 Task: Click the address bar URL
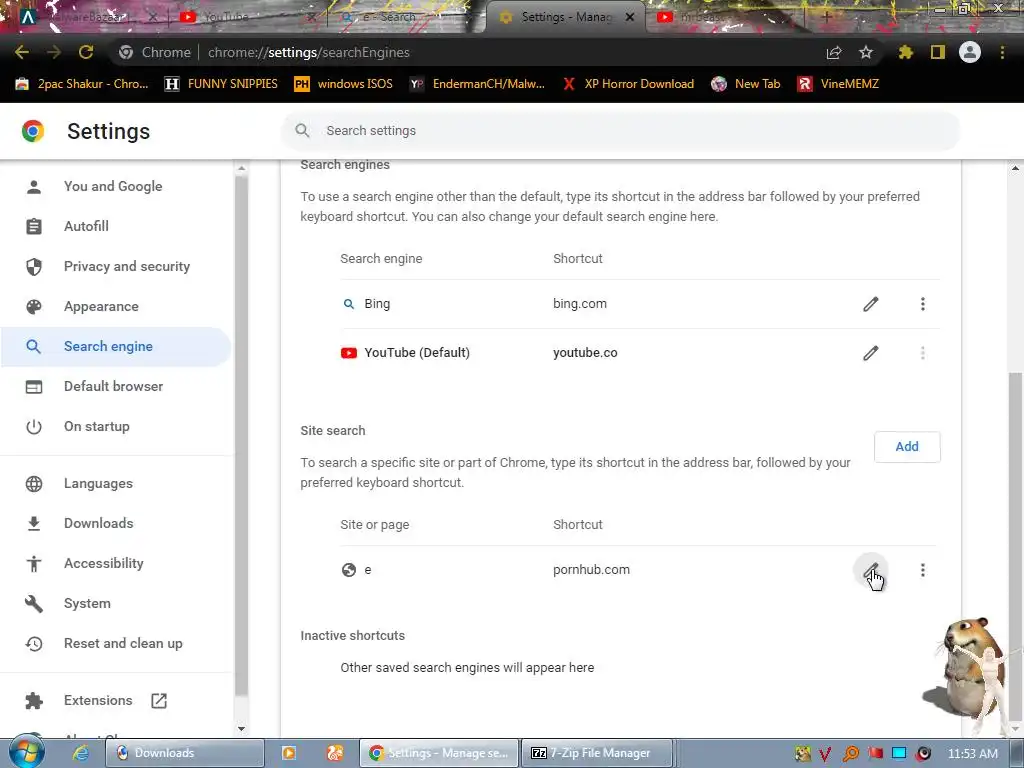point(308,52)
